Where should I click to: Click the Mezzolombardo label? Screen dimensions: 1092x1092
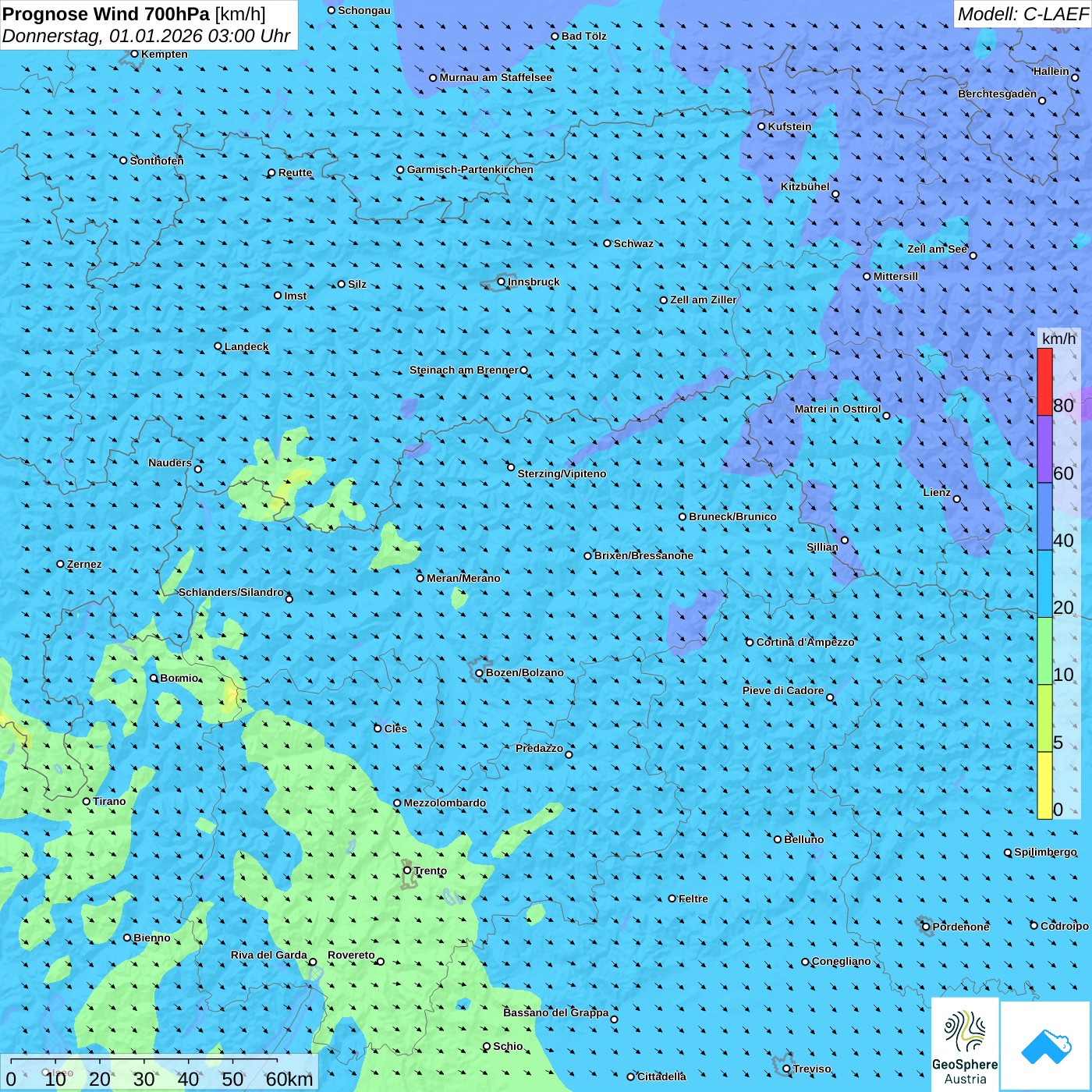click(x=445, y=803)
